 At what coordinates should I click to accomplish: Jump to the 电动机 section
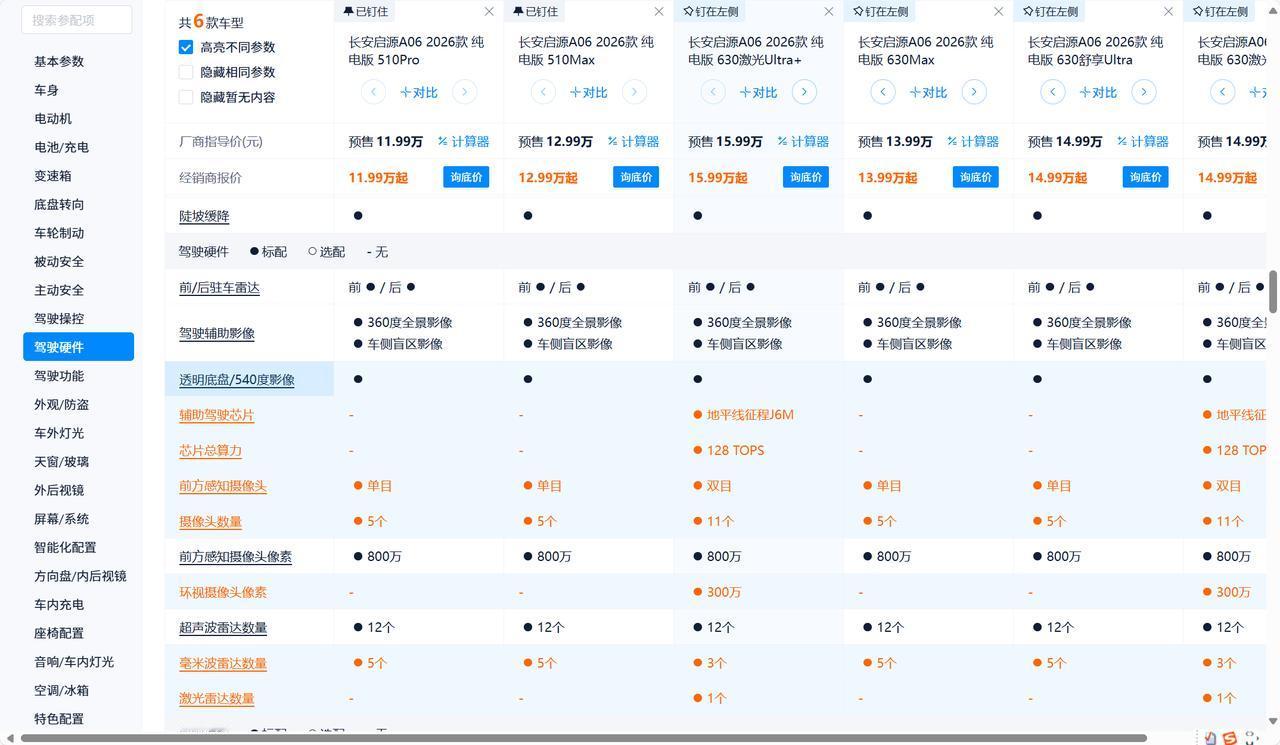[52, 118]
